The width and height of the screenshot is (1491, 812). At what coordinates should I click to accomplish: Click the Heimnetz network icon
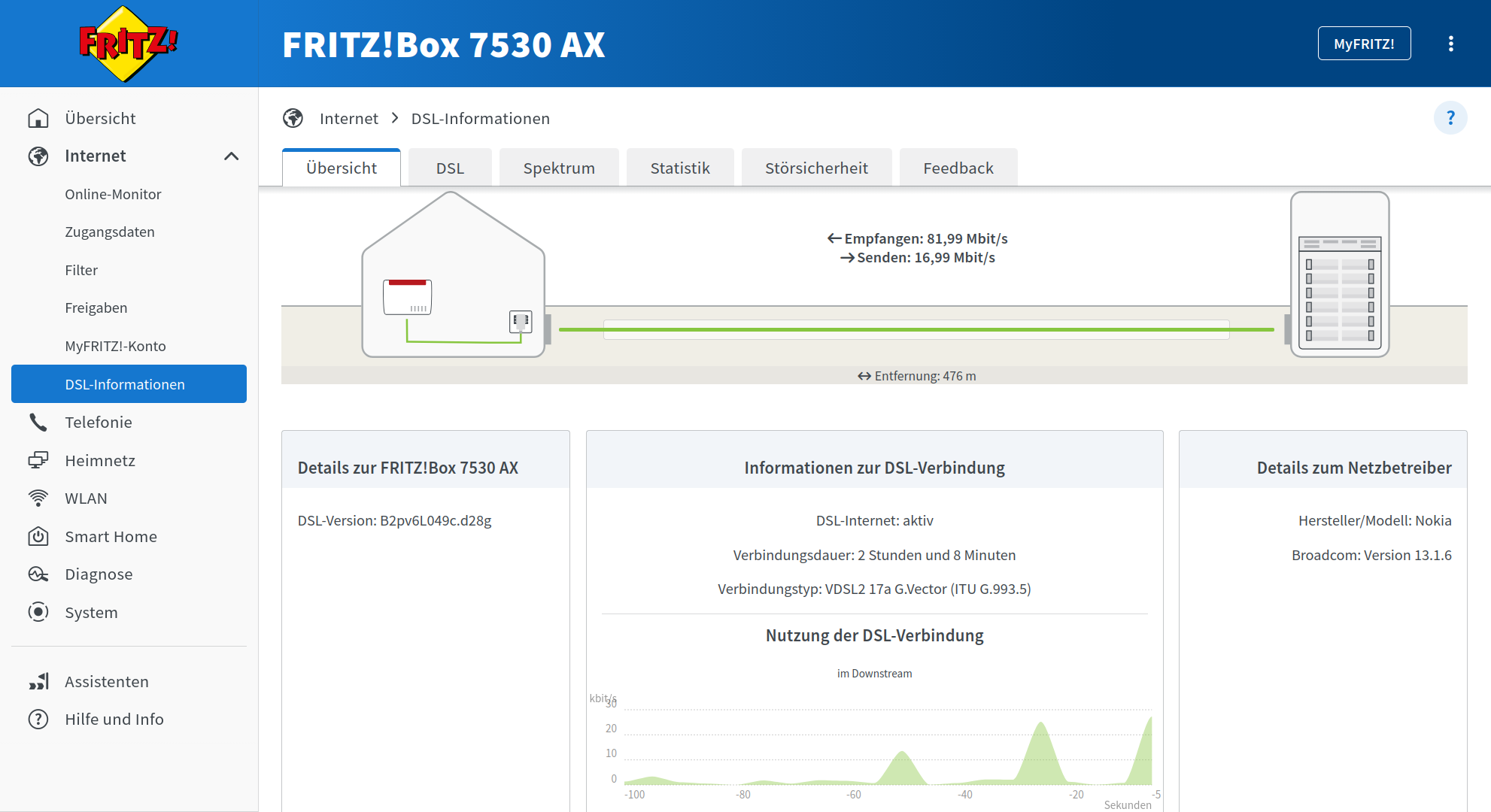click(38, 460)
